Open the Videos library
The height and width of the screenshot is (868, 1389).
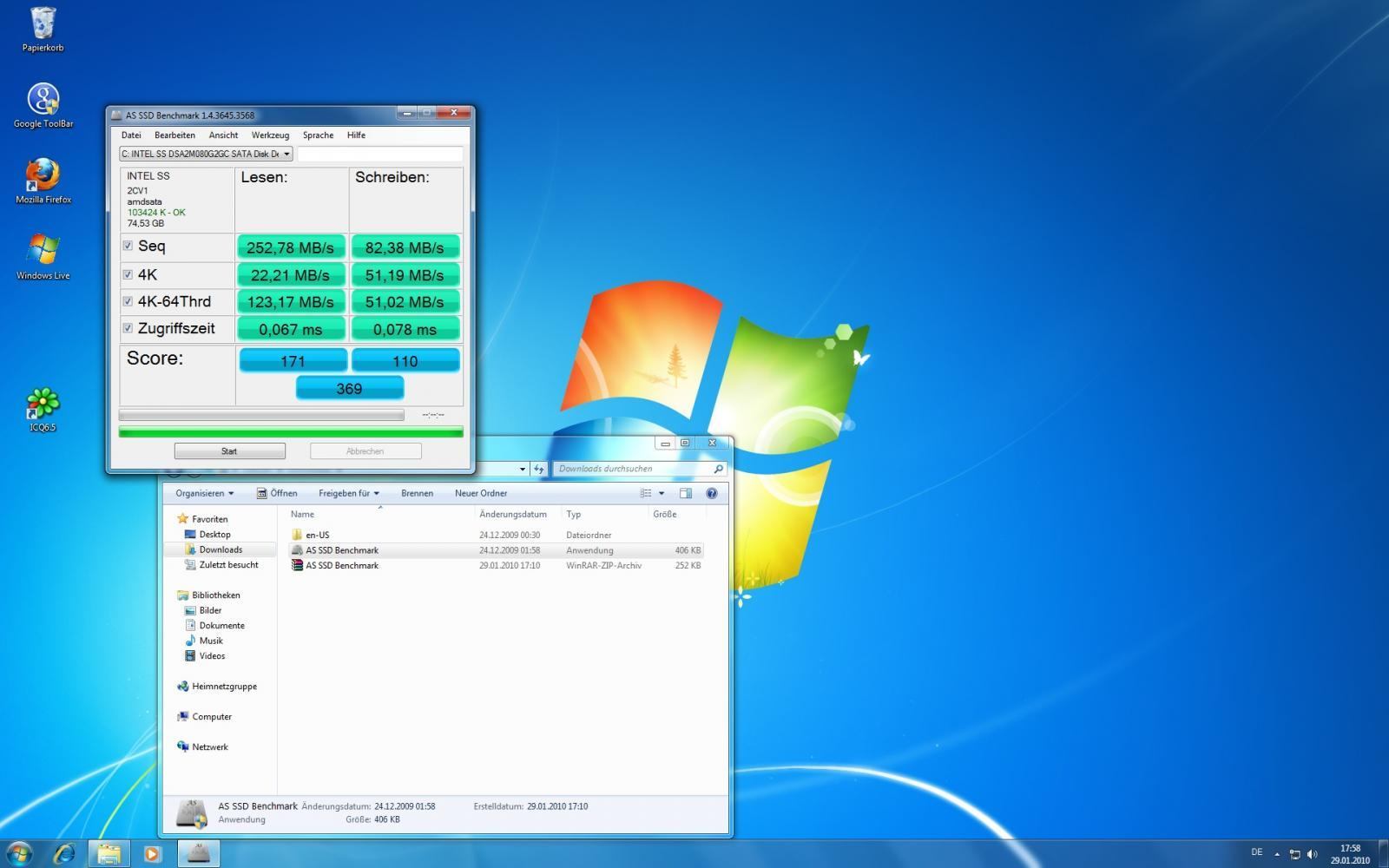pyautogui.click(x=212, y=656)
